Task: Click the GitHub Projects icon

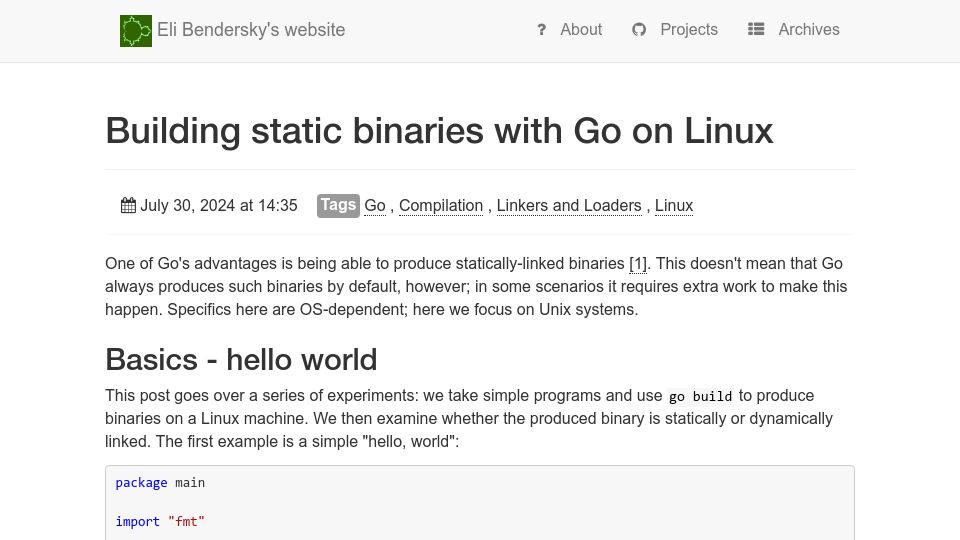Action: pos(639,29)
